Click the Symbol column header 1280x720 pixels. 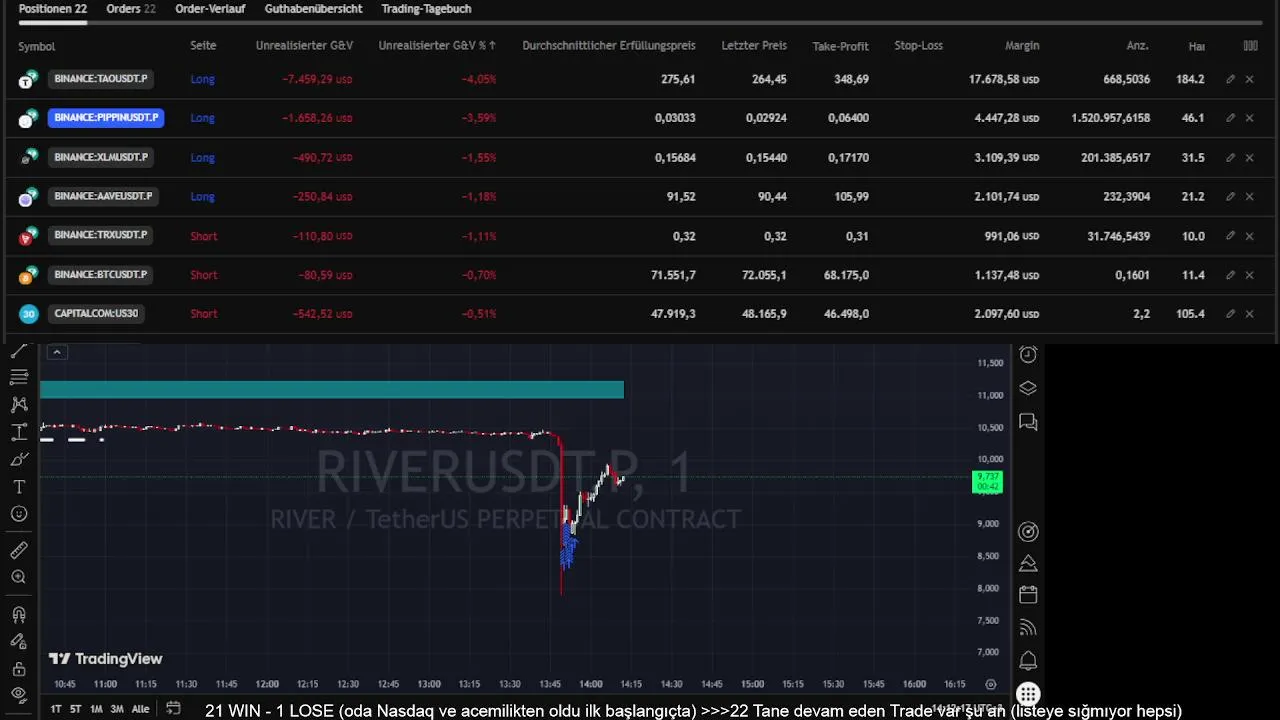click(37, 46)
